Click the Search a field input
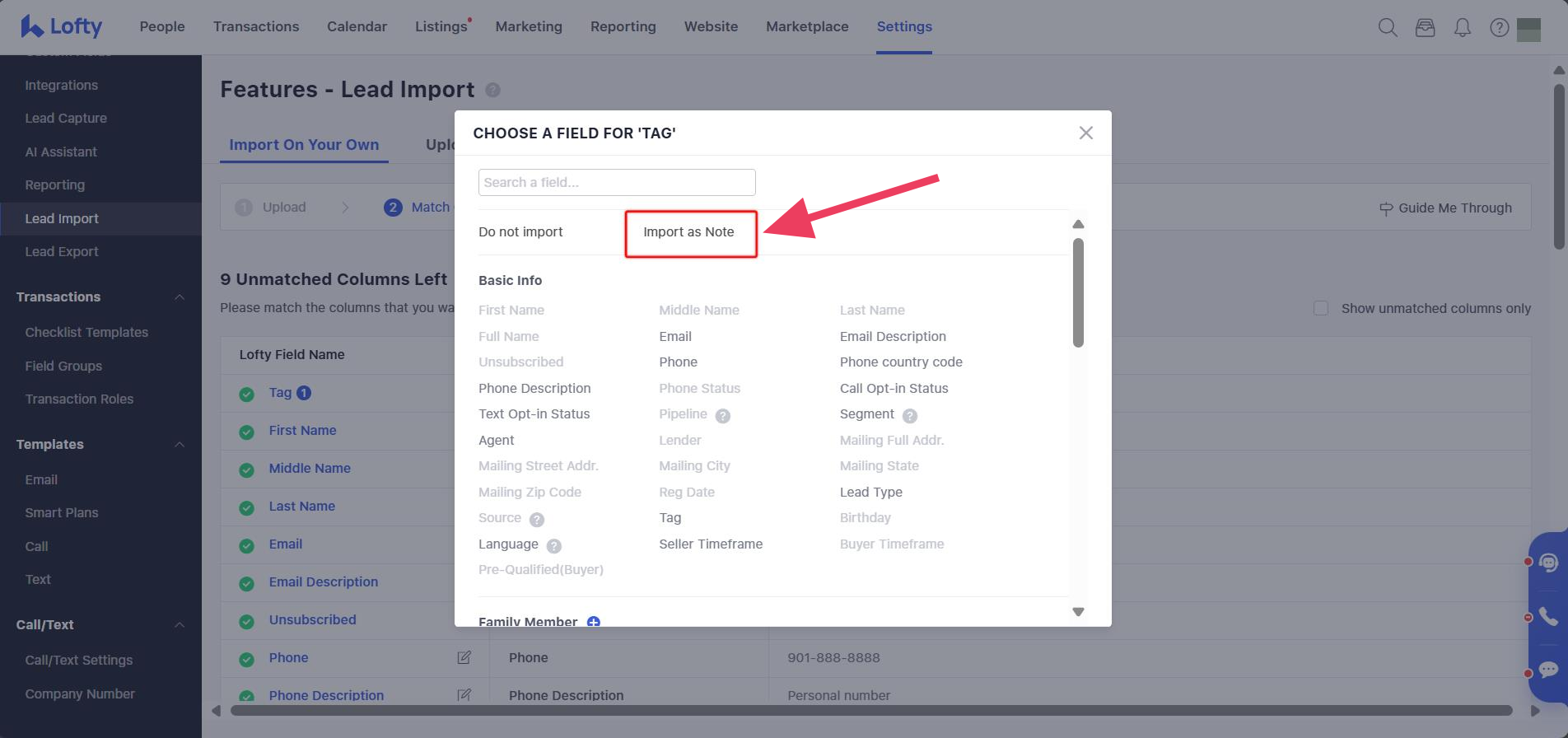This screenshot has height=738, width=1568. (617, 182)
